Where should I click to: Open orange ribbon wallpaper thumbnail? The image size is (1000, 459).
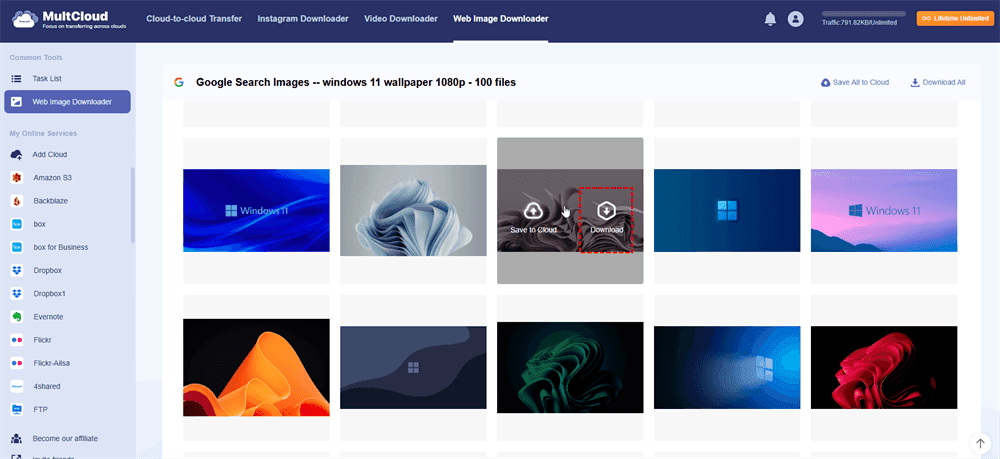click(x=256, y=368)
